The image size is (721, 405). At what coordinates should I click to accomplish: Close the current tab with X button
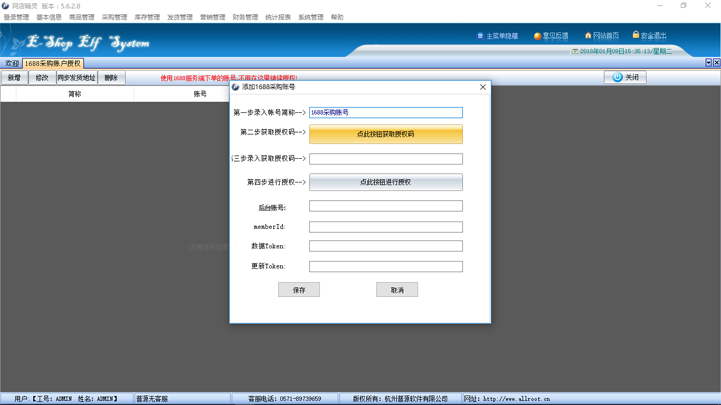coord(716,63)
